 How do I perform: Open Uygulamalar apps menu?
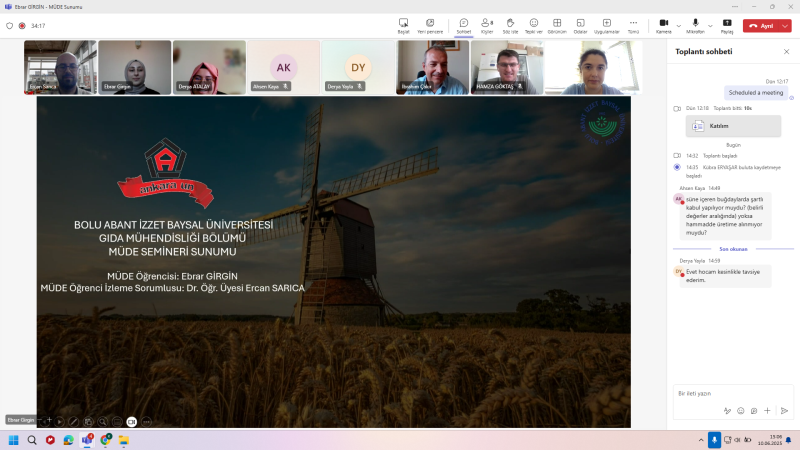tap(607, 26)
